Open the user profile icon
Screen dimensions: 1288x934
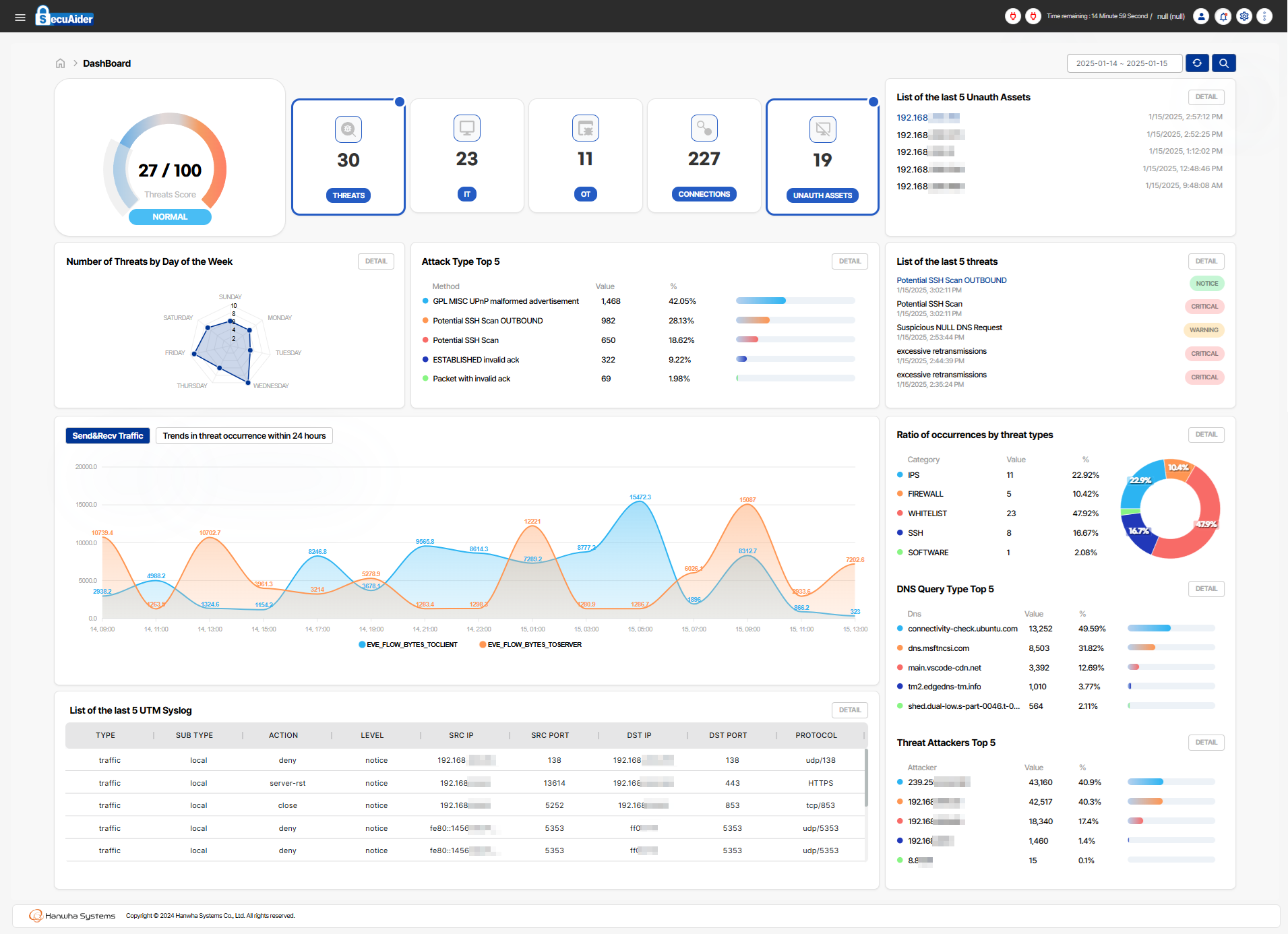tap(1201, 16)
